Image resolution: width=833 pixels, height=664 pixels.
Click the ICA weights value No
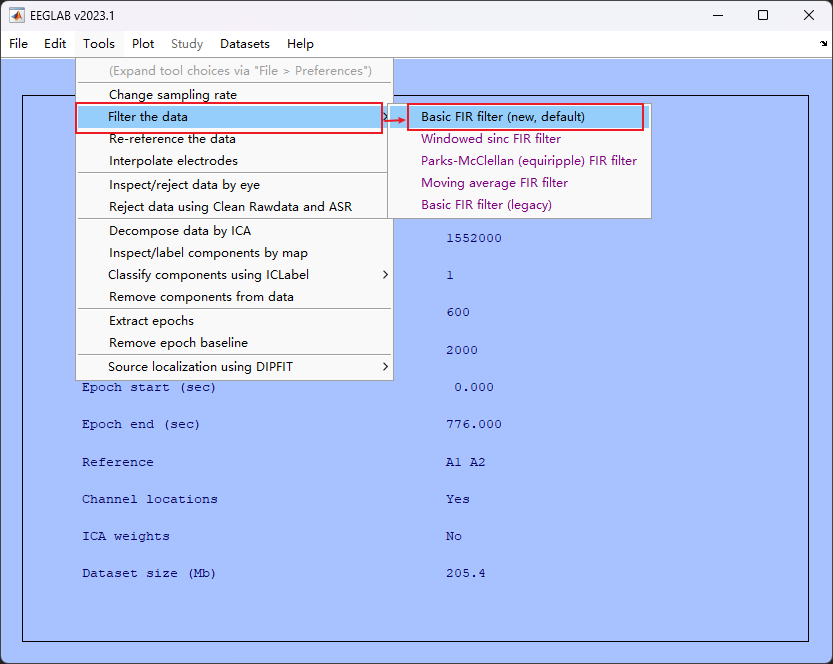pos(454,537)
